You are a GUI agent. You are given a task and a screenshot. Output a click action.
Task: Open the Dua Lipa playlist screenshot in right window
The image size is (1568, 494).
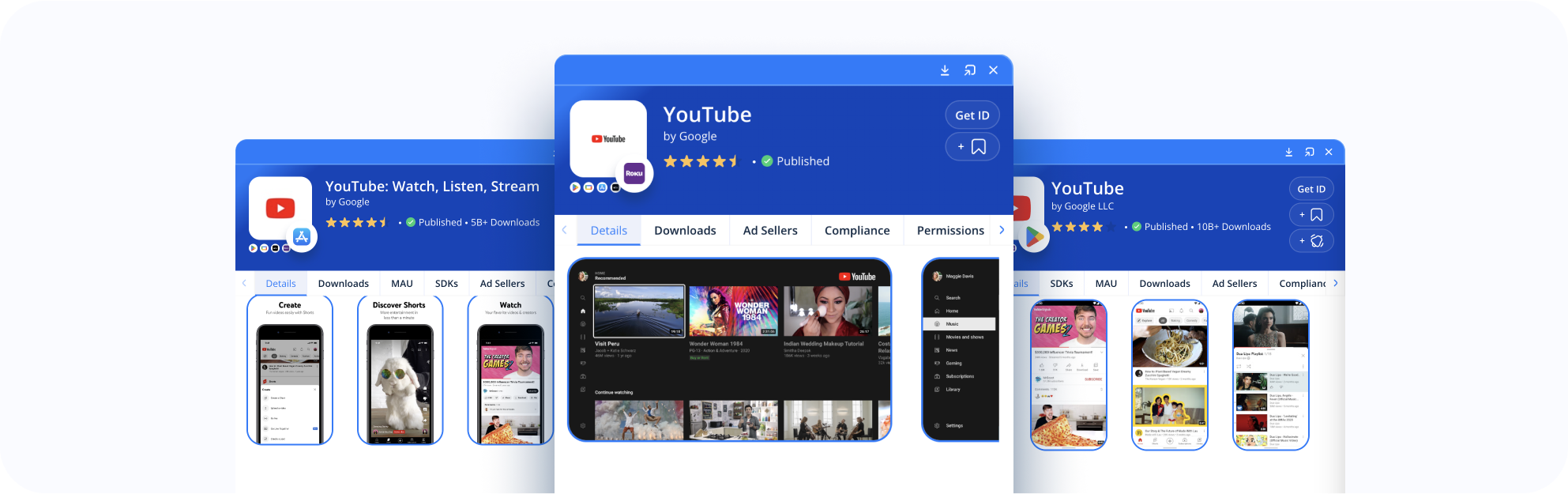[1271, 375]
